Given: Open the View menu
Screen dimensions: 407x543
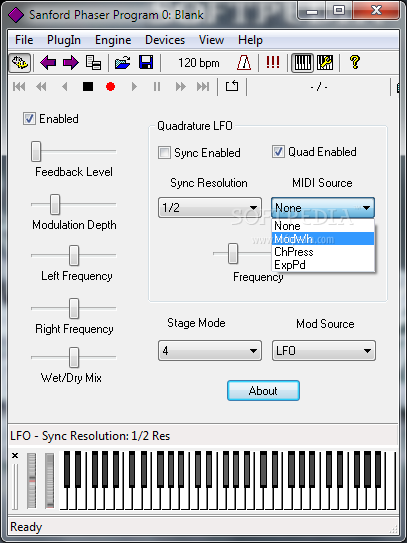Looking at the screenshot, I should tap(211, 40).
